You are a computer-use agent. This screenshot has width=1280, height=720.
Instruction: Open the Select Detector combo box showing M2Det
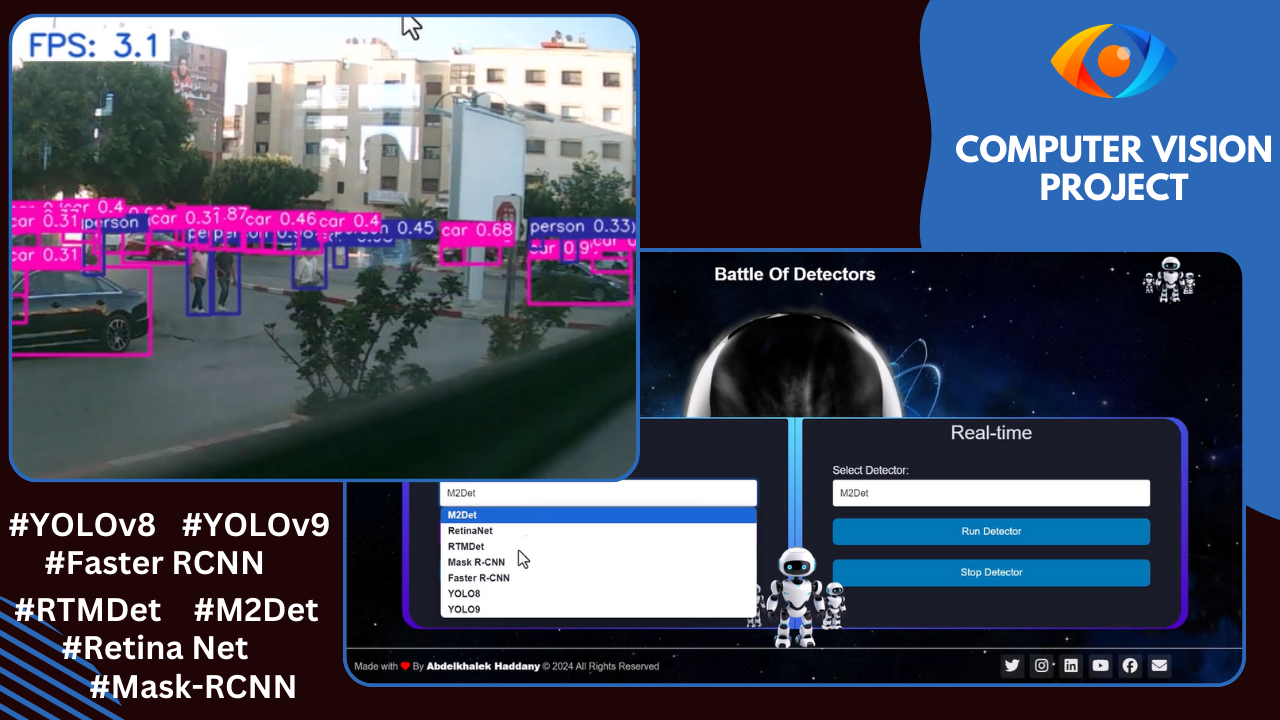point(991,493)
